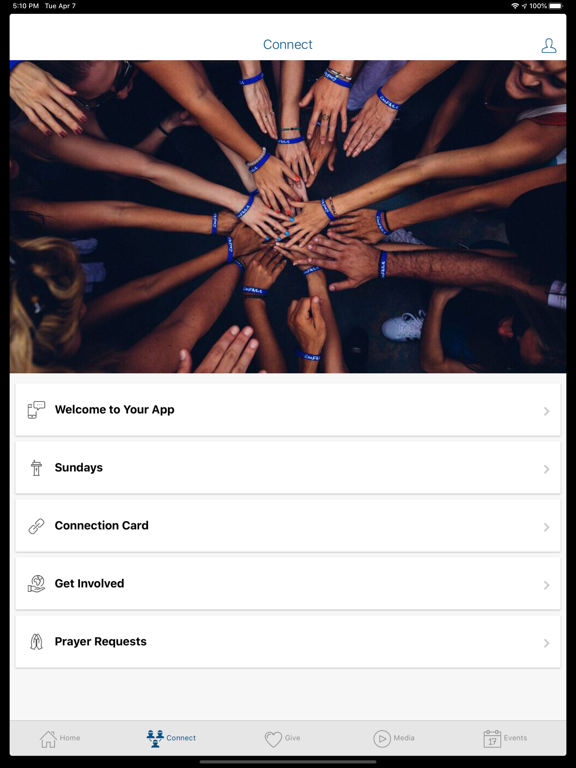Tap the pulpit icon next to Sundays
The width and height of the screenshot is (576, 768).
(x=36, y=468)
